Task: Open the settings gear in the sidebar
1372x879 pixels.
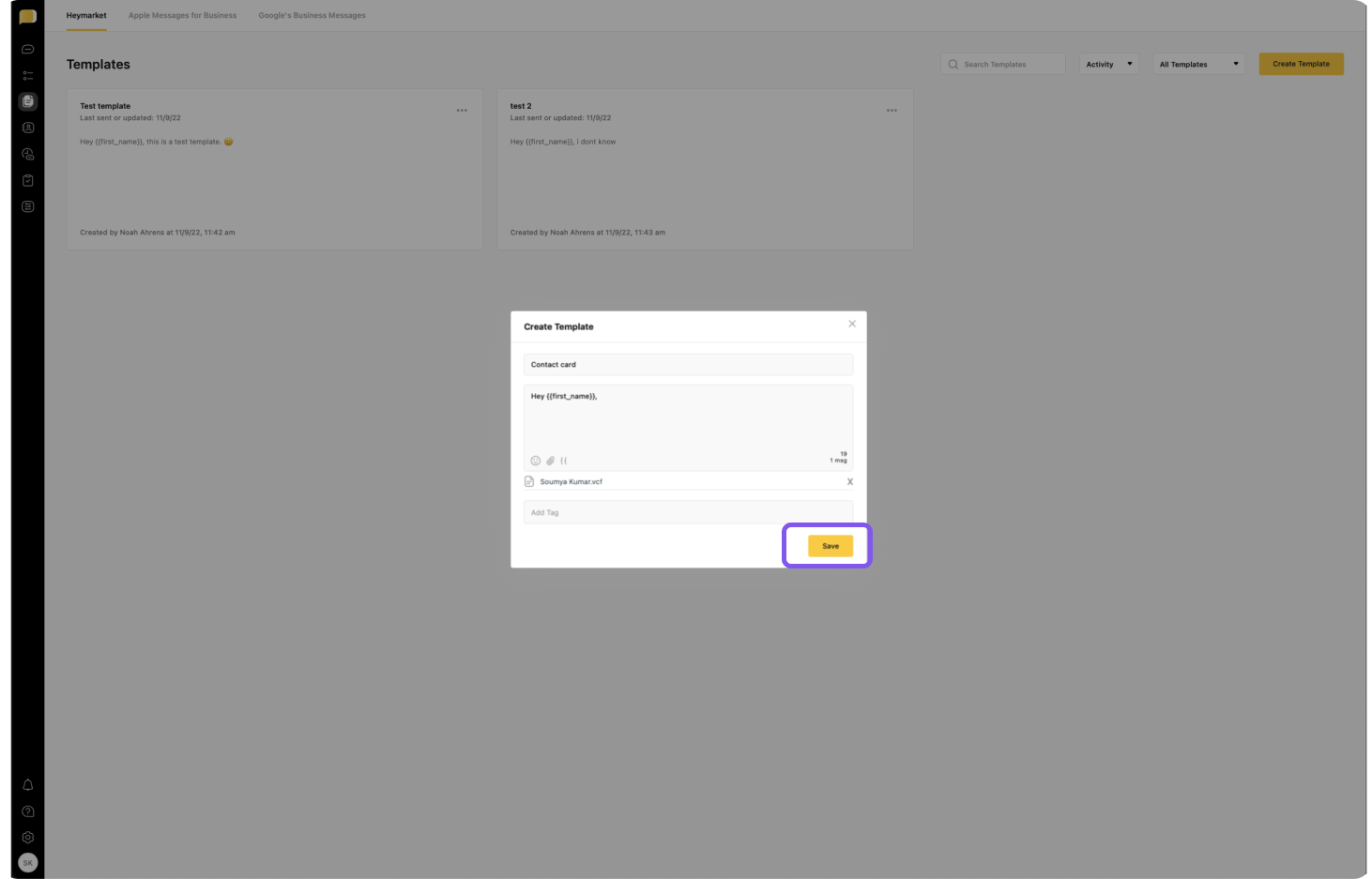Action: [x=28, y=838]
